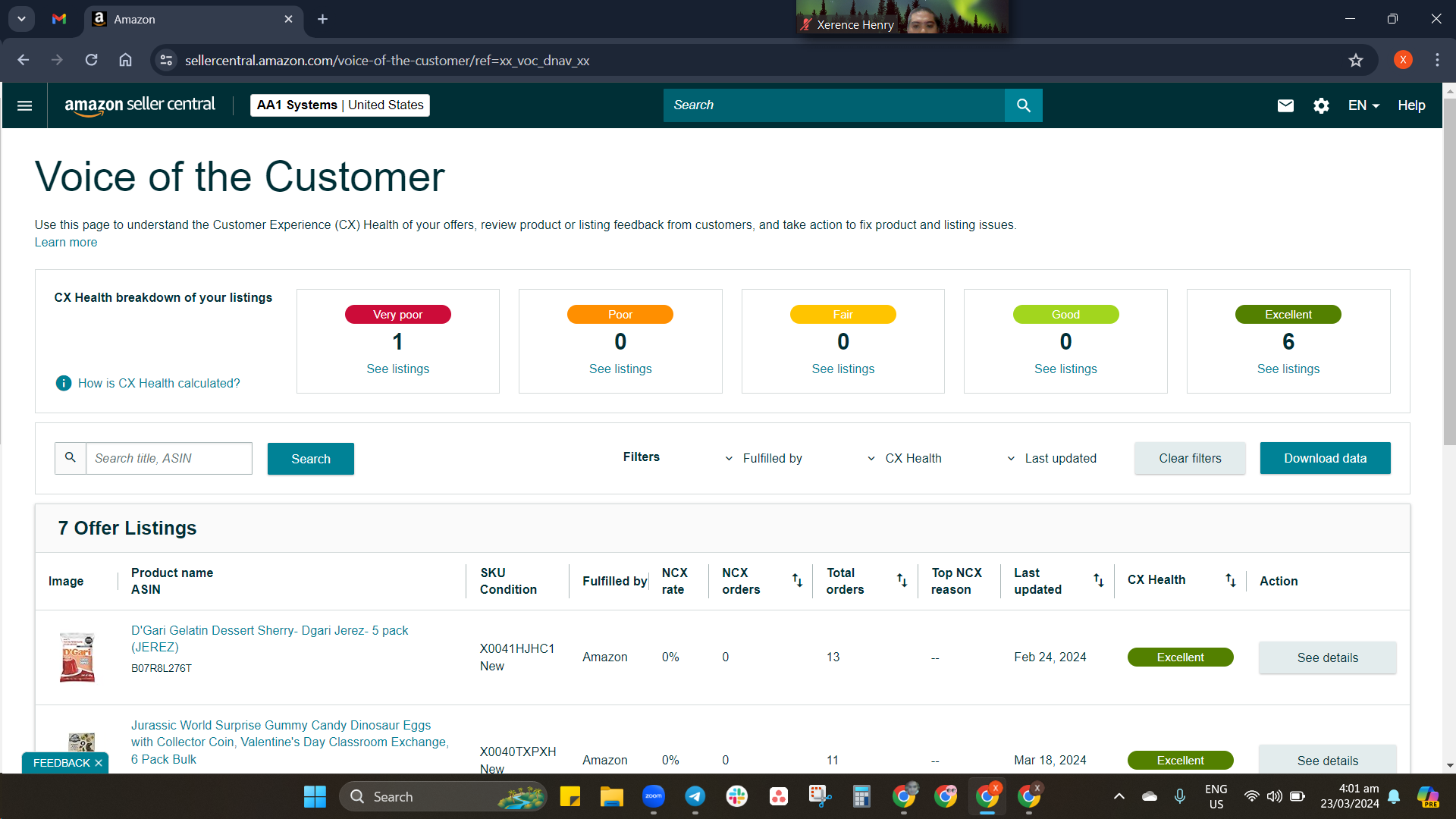The height and width of the screenshot is (819, 1456).
Task: Focus the Search title, ASIN field
Action: pyautogui.click(x=168, y=458)
